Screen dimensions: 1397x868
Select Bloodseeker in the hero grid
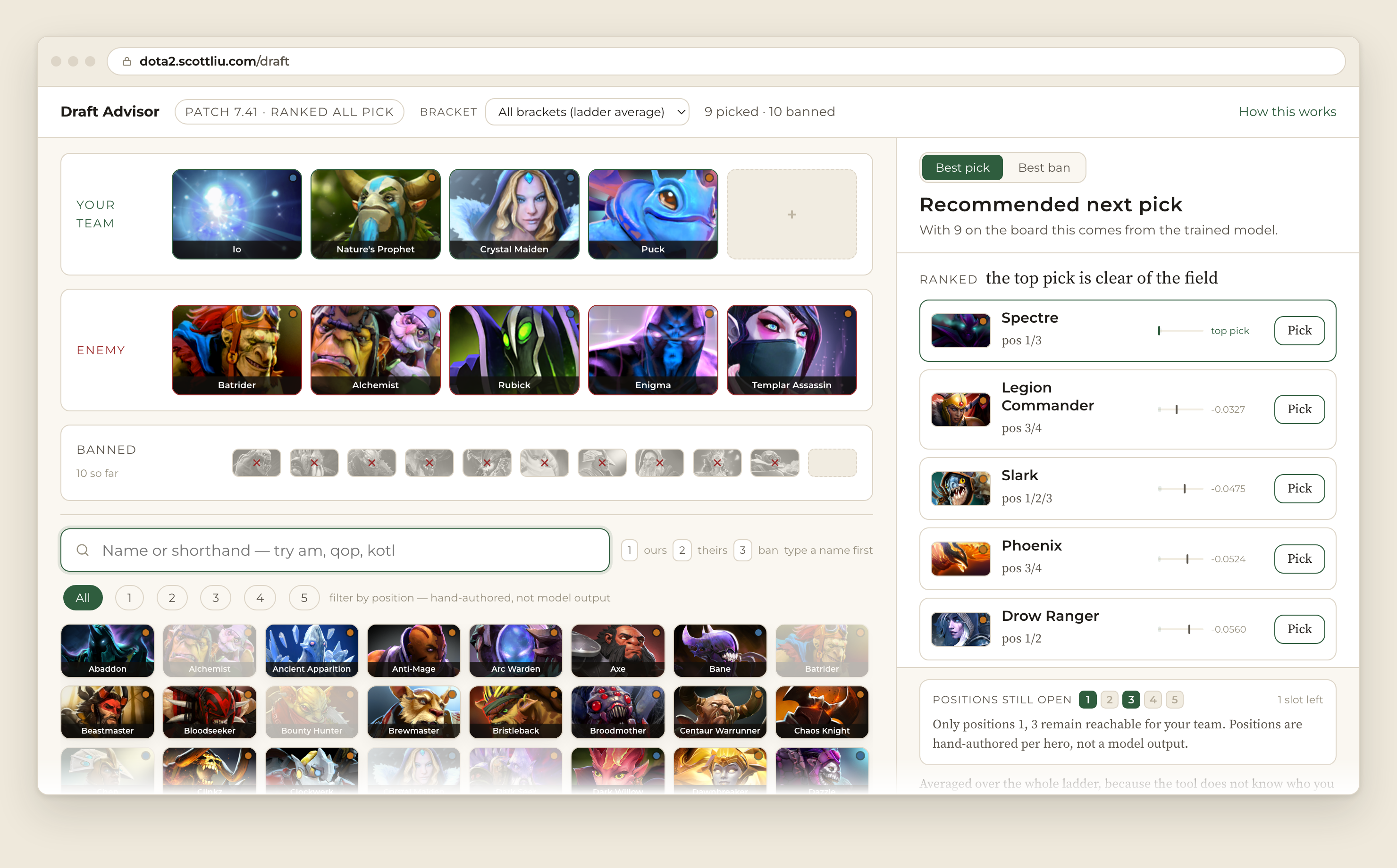coord(210,712)
